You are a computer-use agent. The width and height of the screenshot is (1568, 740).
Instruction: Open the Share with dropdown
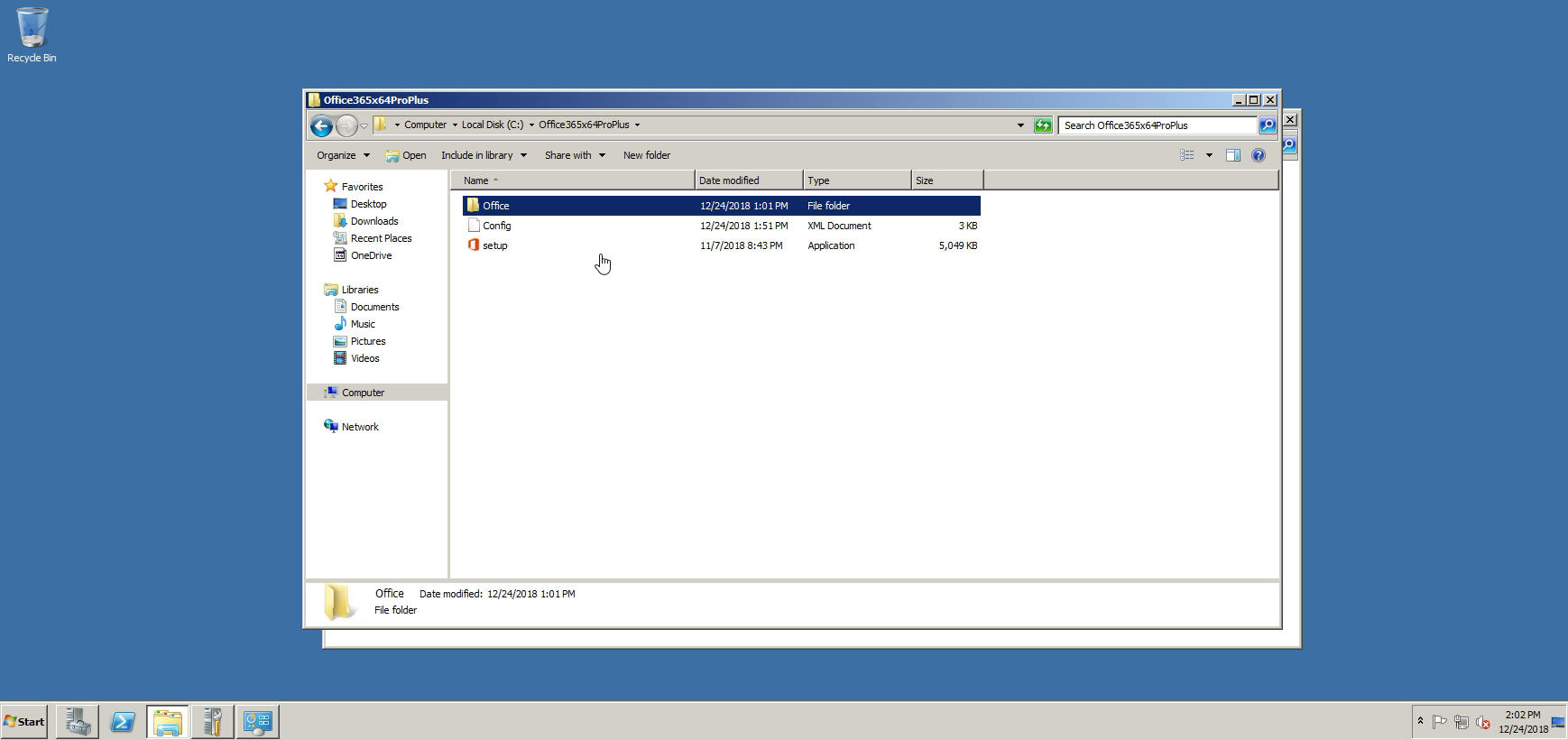575,155
